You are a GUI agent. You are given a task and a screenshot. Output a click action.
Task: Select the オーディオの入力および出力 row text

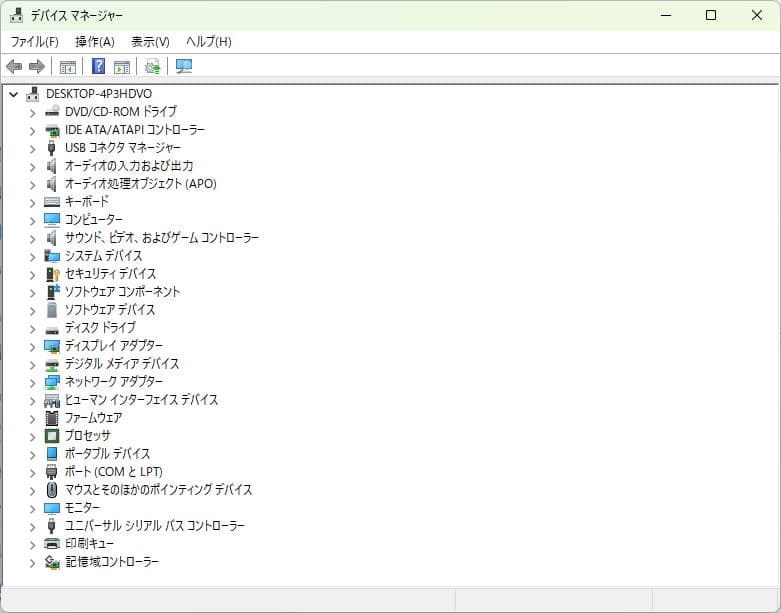coord(129,165)
